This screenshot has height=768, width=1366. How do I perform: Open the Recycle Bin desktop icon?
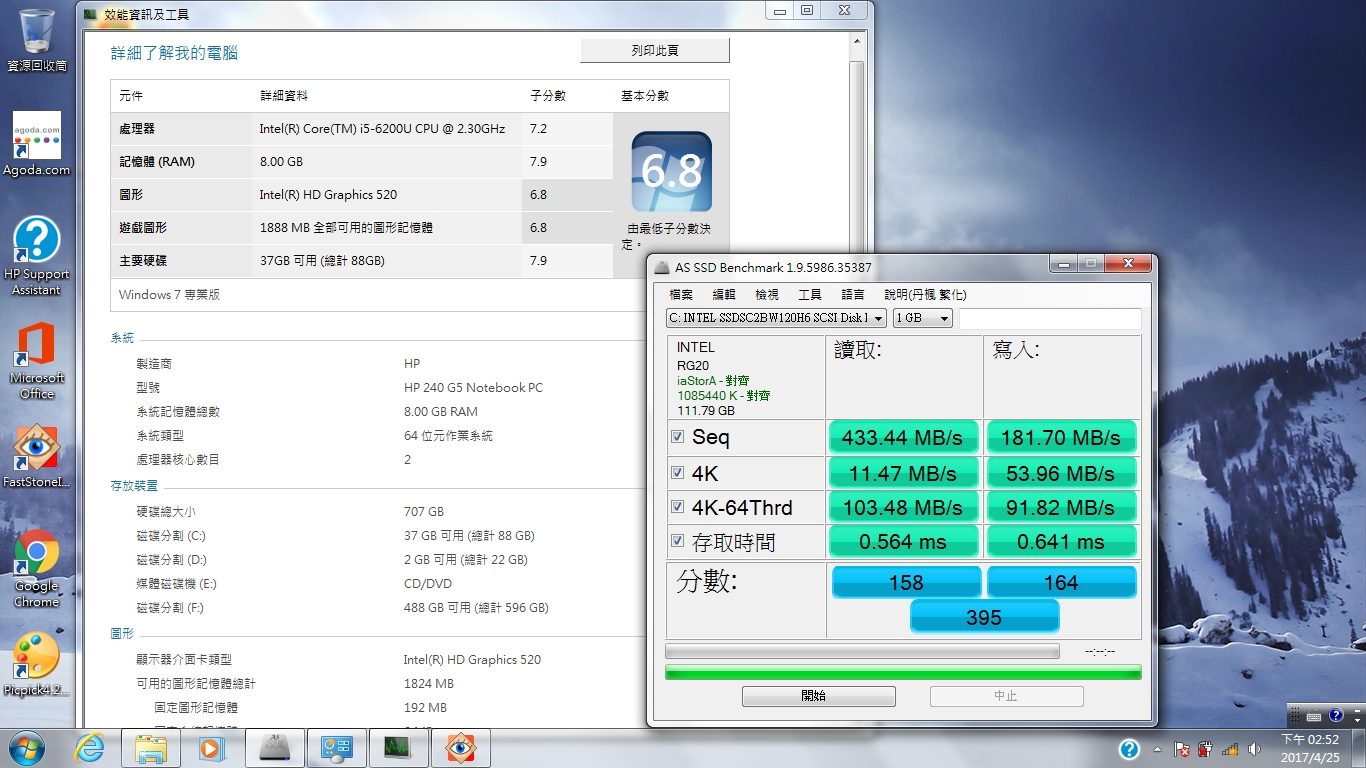(x=37, y=40)
